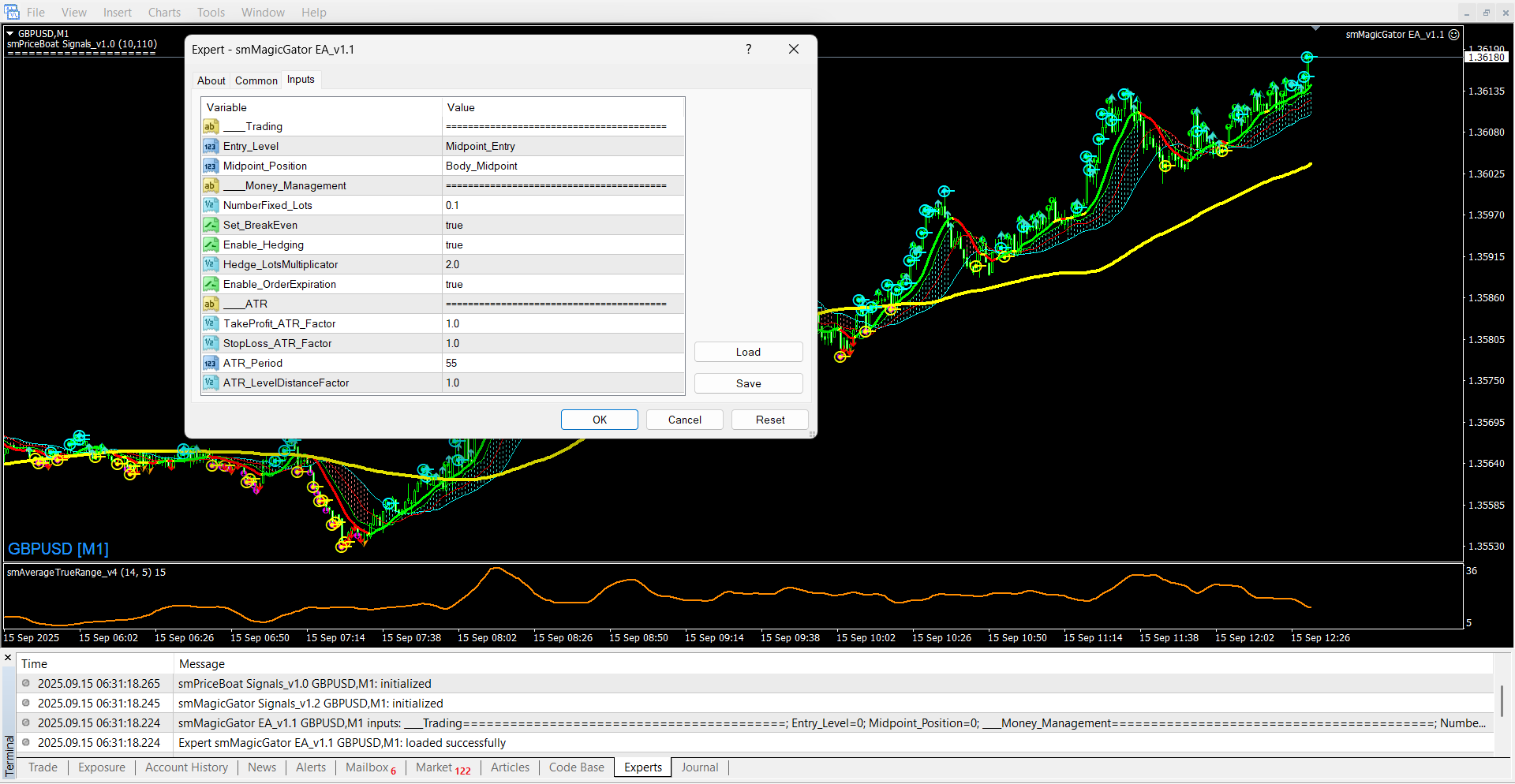Switch to the Common tab
Image resolution: width=1515 pixels, height=784 pixels.
click(x=256, y=80)
